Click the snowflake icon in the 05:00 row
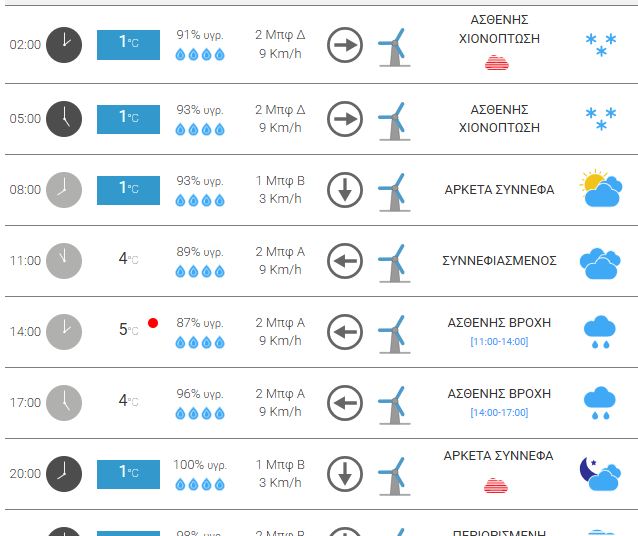 tap(600, 119)
